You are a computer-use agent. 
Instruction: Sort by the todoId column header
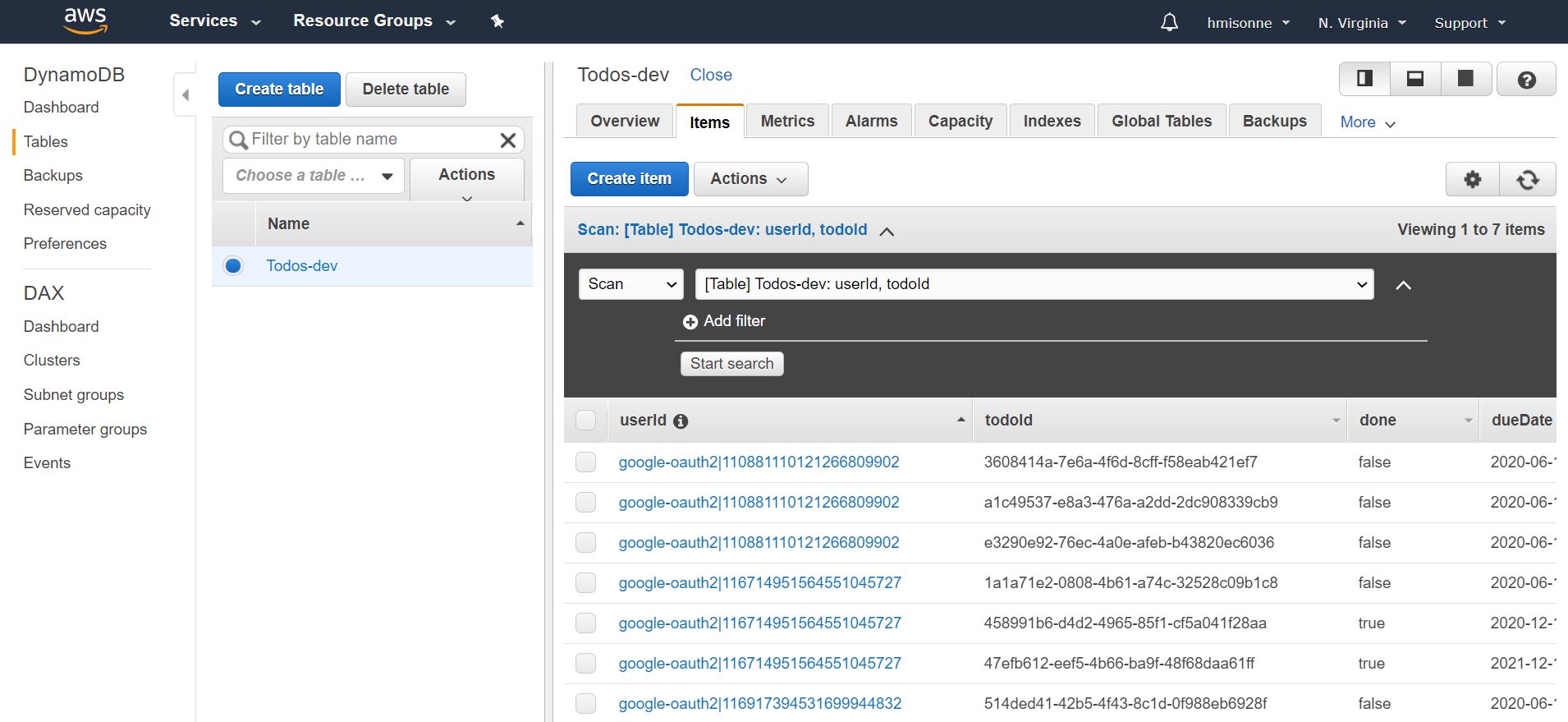1159,421
